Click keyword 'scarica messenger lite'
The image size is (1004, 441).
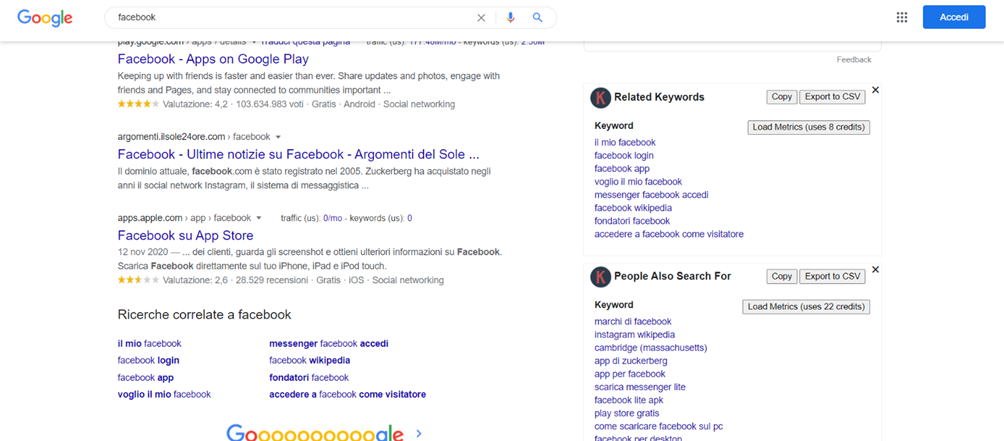point(640,387)
